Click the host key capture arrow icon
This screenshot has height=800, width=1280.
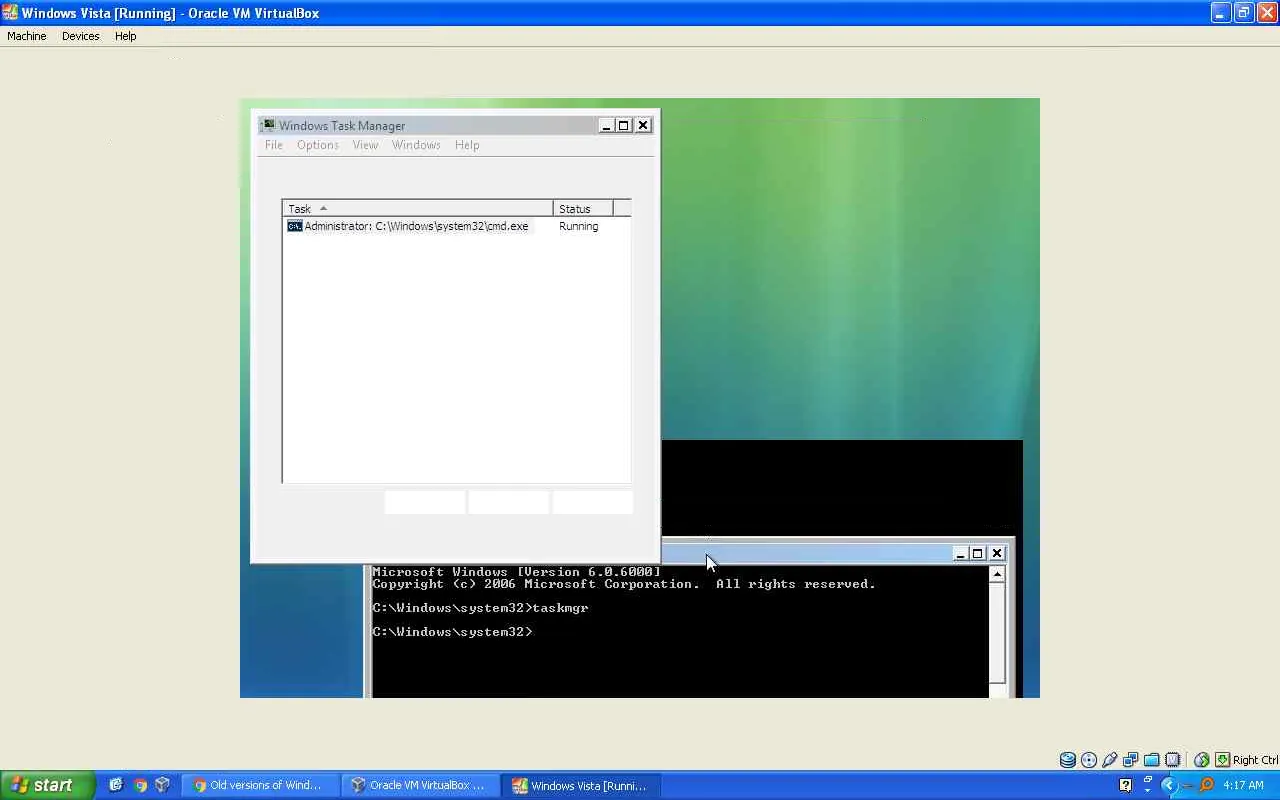[1222, 760]
